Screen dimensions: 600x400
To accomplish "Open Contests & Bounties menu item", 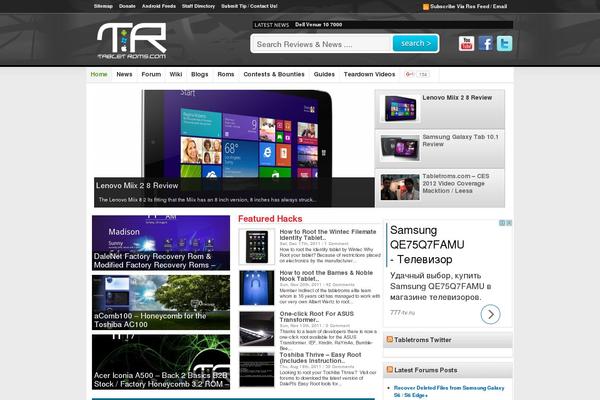I will point(274,74).
